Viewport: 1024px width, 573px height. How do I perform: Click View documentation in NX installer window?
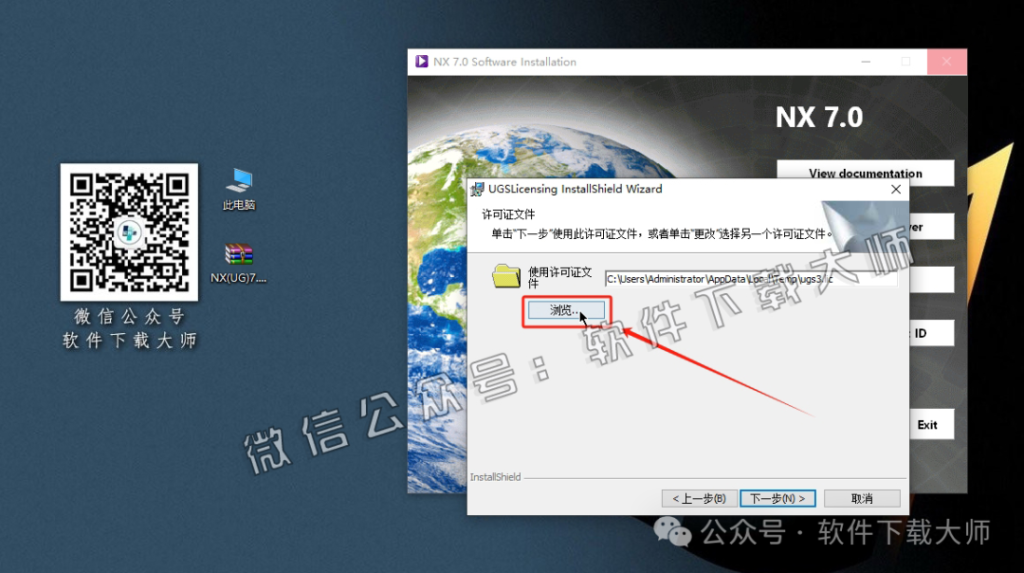click(x=865, y=173)
